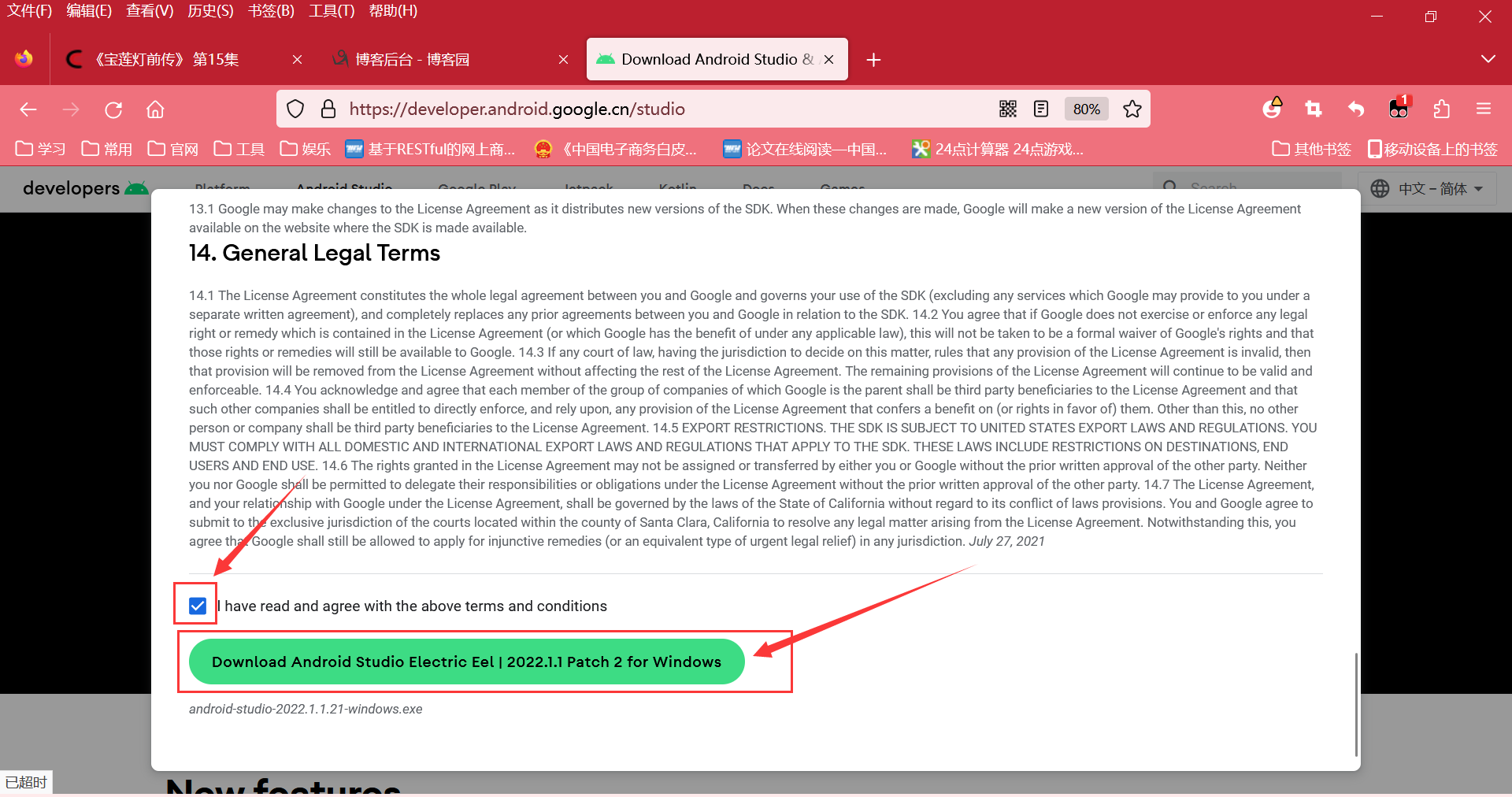Click the android-studio-2022.1.1.21-windows.exe filename text
Viewport: 1512px width, 797px height.
coord(306,709)
